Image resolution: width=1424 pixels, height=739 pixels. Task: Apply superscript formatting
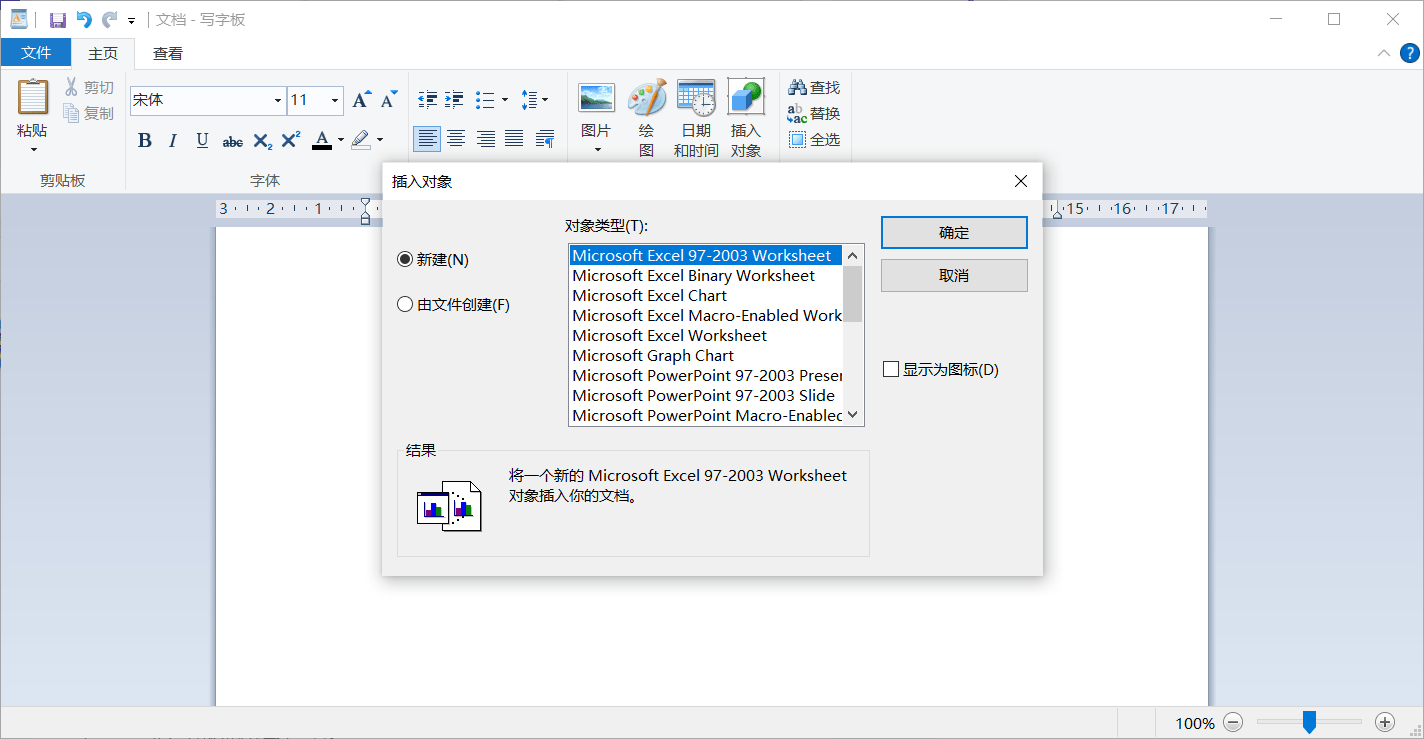tap(291, 140)
